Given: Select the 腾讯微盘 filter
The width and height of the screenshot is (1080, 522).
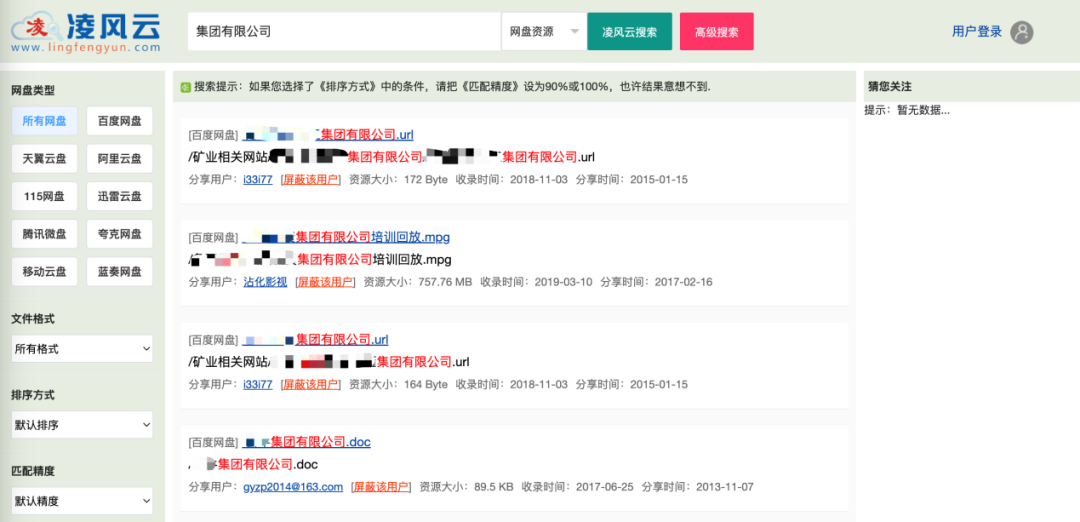Looking at the screenshot, I should (x=45, y=234).
